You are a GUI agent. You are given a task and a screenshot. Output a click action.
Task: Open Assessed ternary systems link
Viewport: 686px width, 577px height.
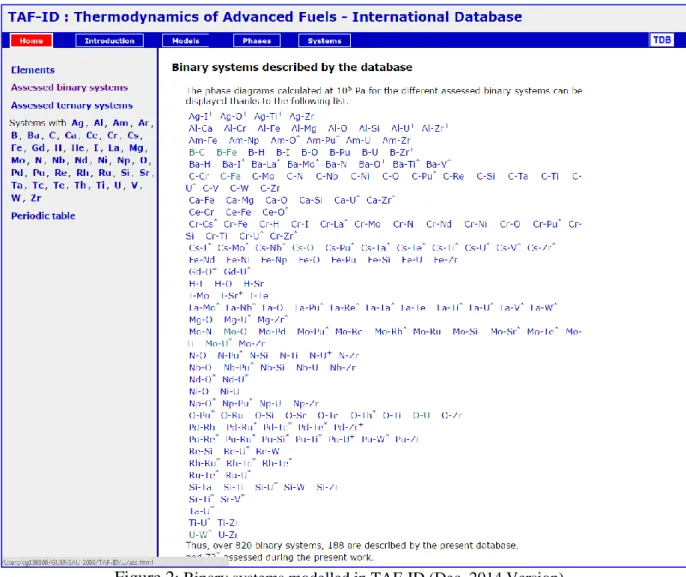[72, 105]
